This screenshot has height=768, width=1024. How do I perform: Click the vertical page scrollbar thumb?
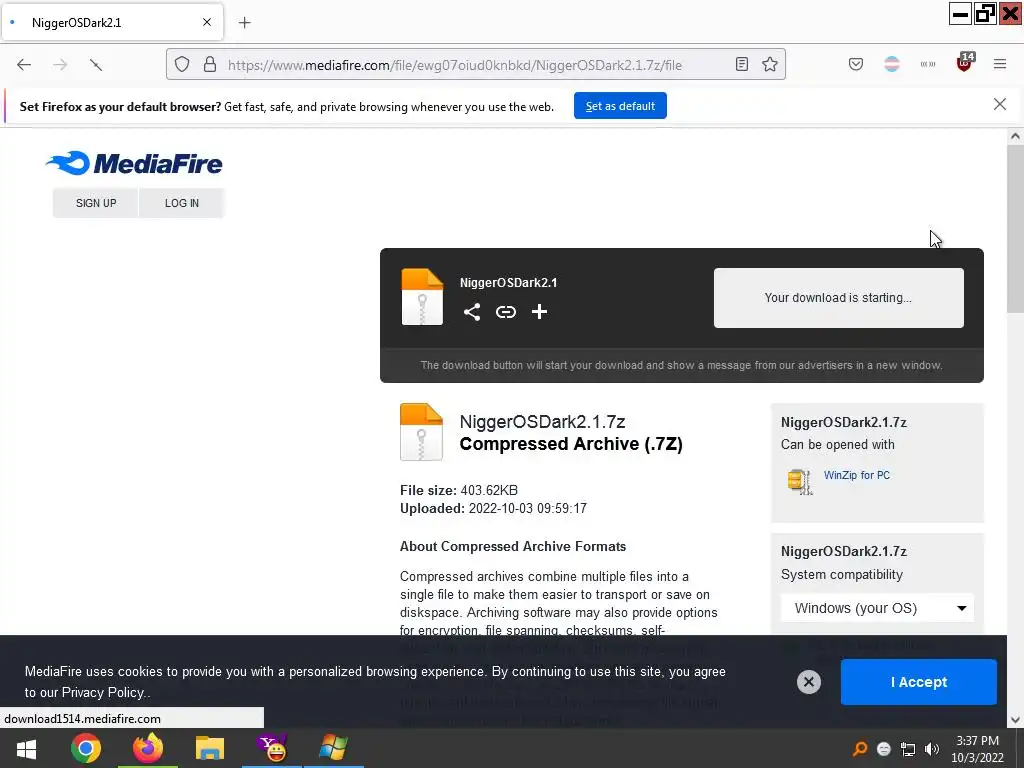point(1015,229)
